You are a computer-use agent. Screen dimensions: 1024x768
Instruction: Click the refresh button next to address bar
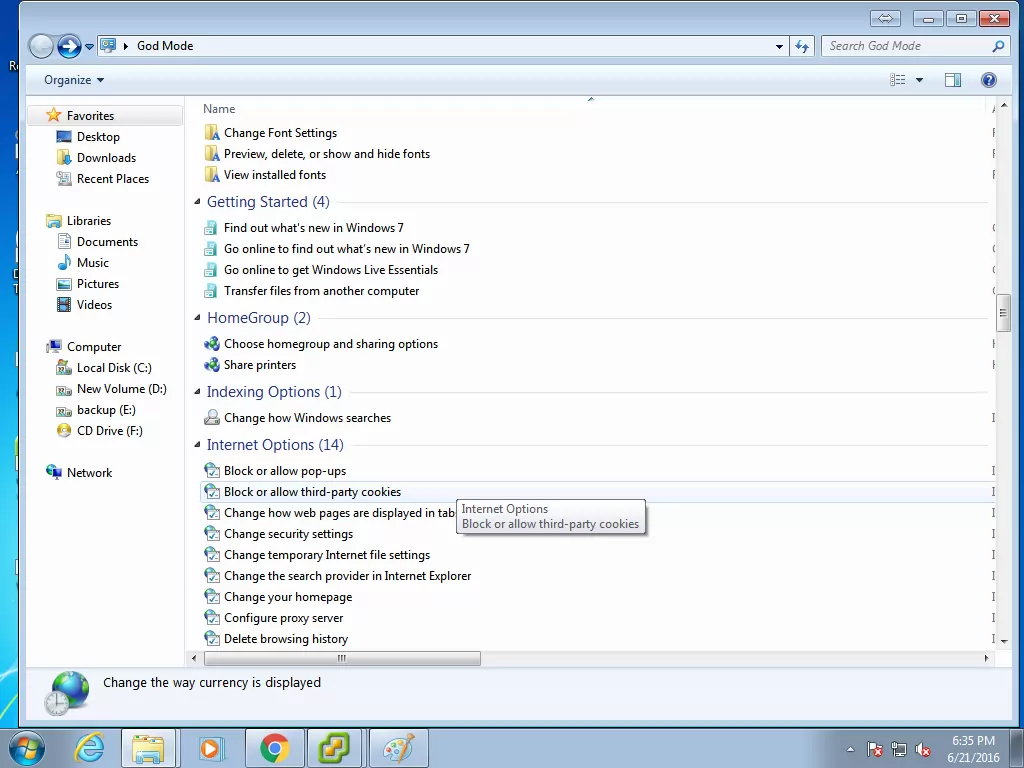click(802, 46)
